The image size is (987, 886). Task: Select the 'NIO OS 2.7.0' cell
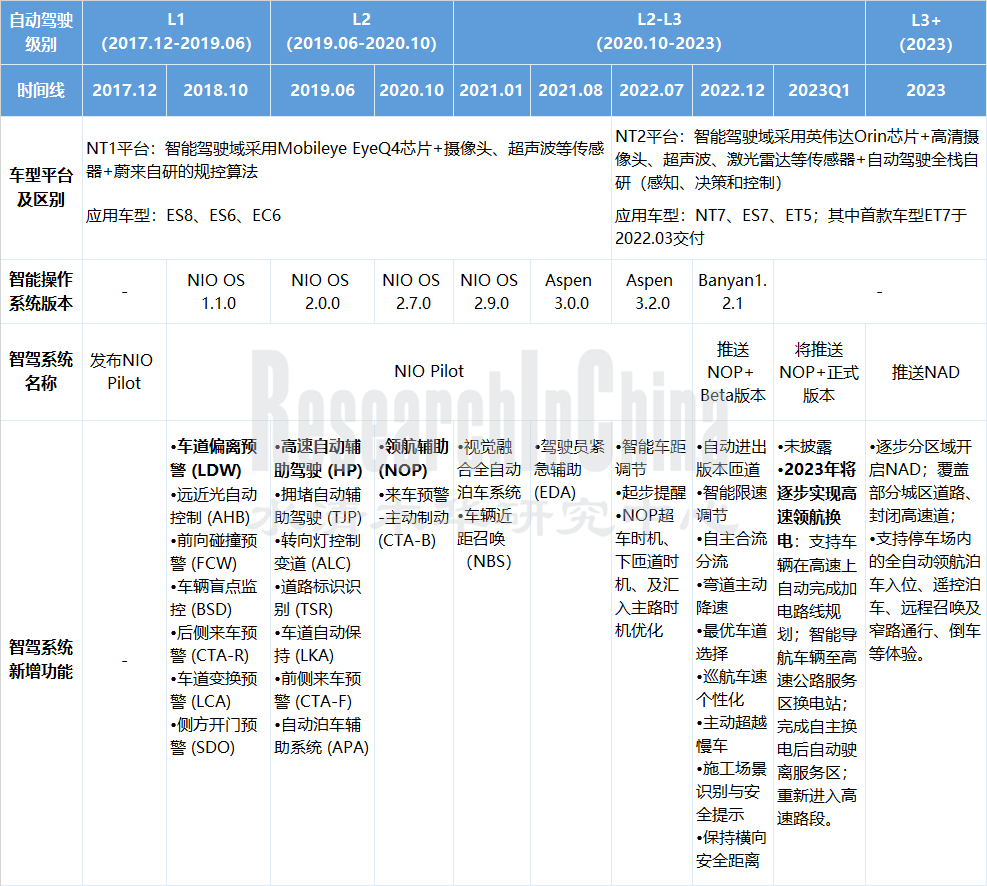pyautogui.click(x=414, y=291)
